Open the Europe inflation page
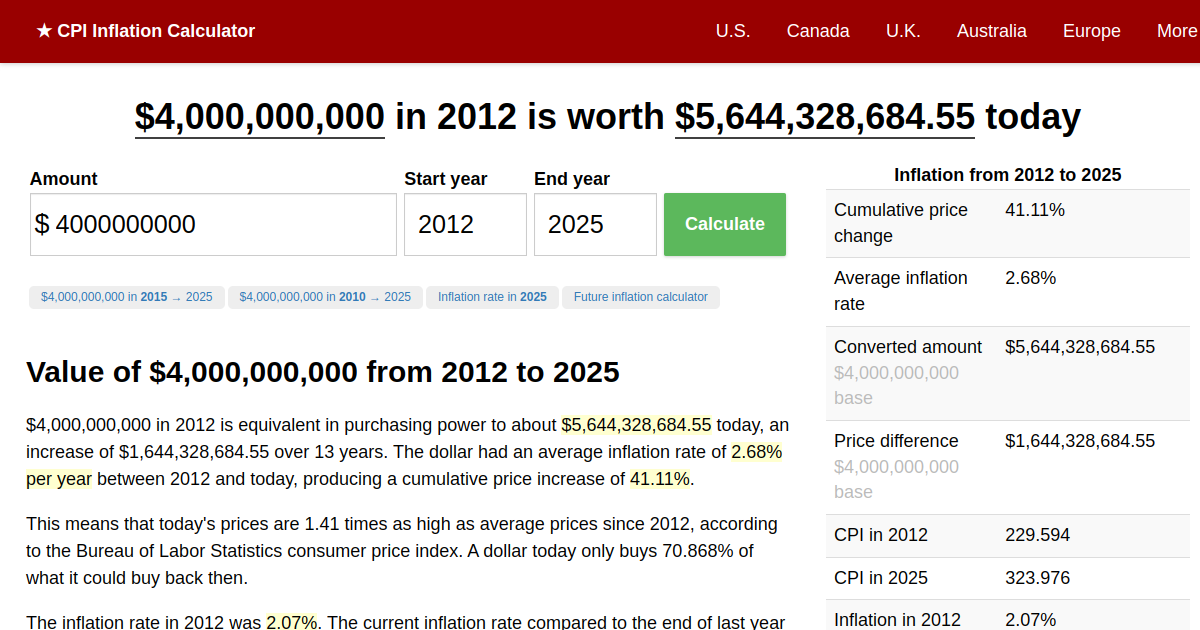This screenshot has width=1200, height=630. pyautogui.click(x=1091, y=31)
